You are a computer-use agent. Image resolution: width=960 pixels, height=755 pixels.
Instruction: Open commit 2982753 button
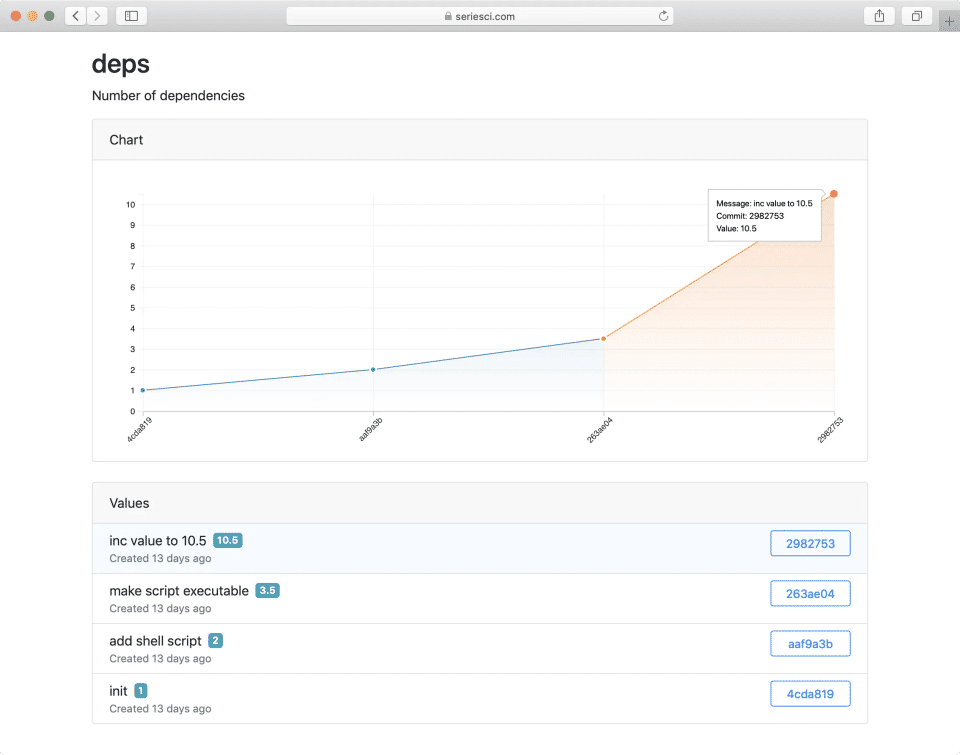(810, 543)
